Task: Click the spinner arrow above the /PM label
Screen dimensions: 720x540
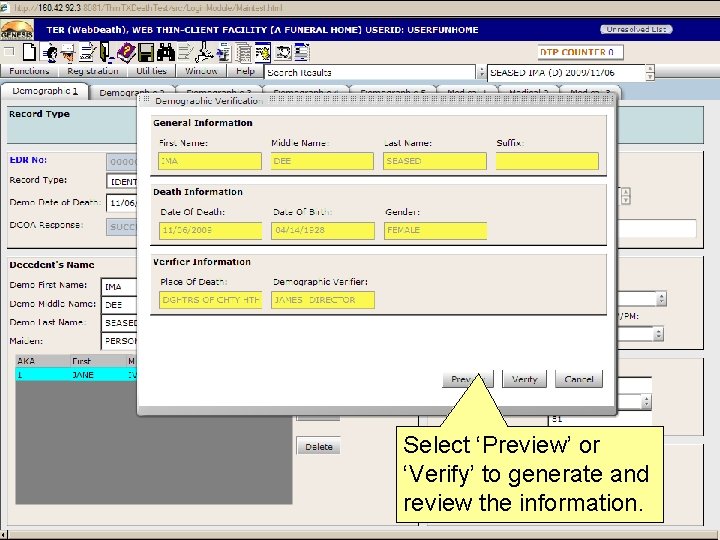Action: (x=661, y=299)
